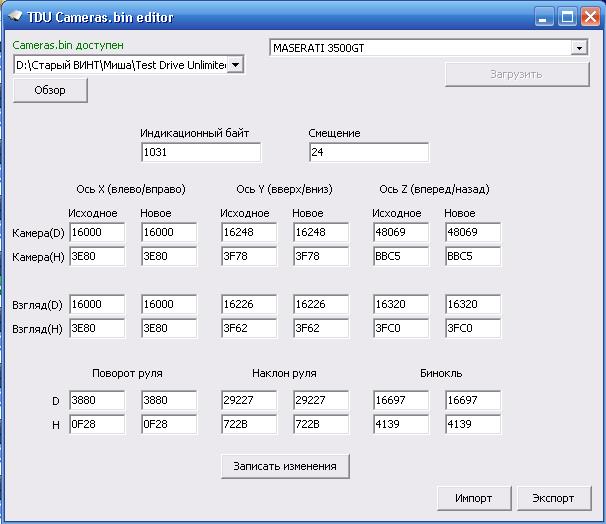The width and height of the screenshot is (606, 524).
Task: Edit the new Камера(H) Y axis value
Action: point(320,256)
